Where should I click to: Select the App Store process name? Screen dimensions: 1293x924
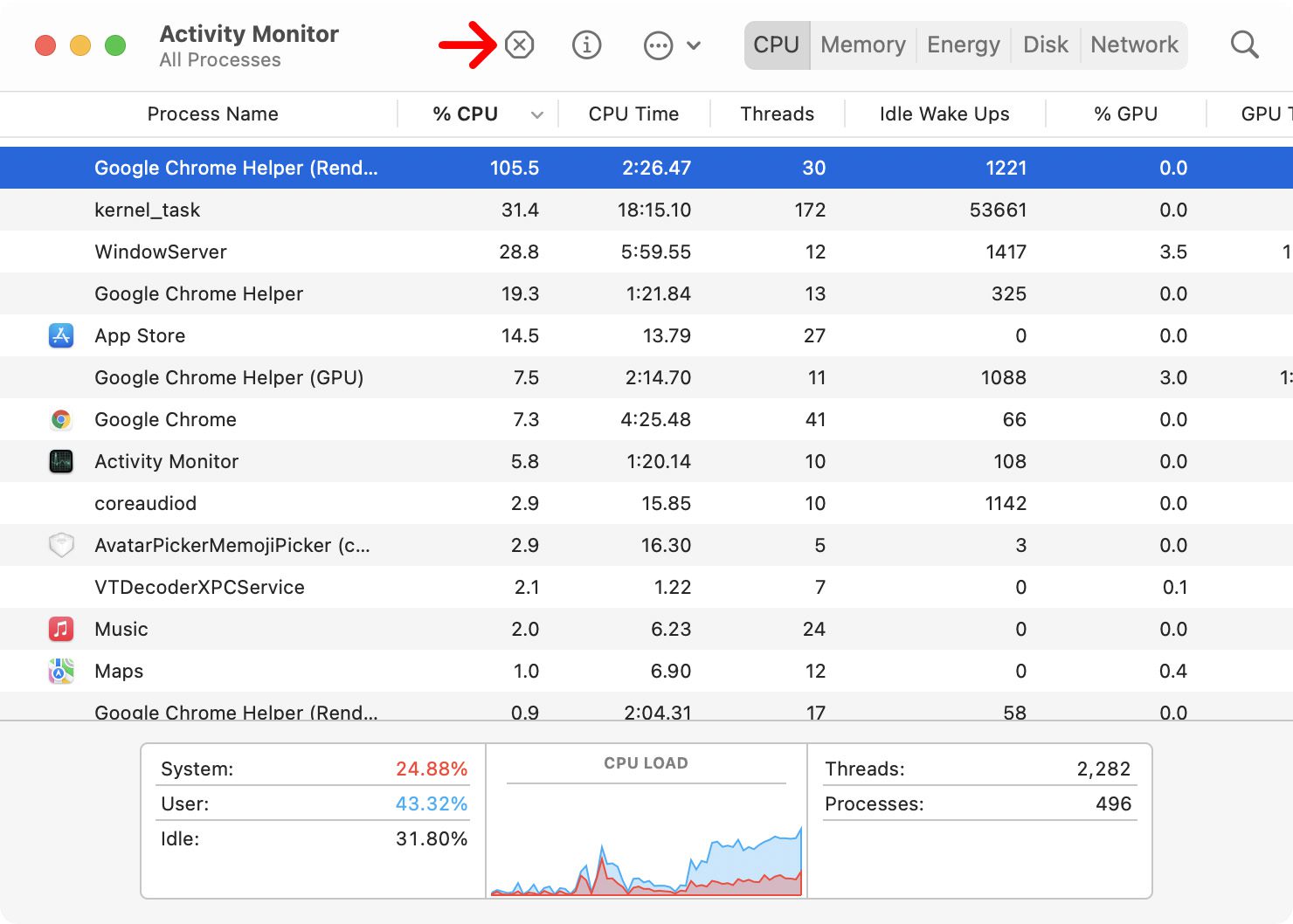click(x=140, y=335)
